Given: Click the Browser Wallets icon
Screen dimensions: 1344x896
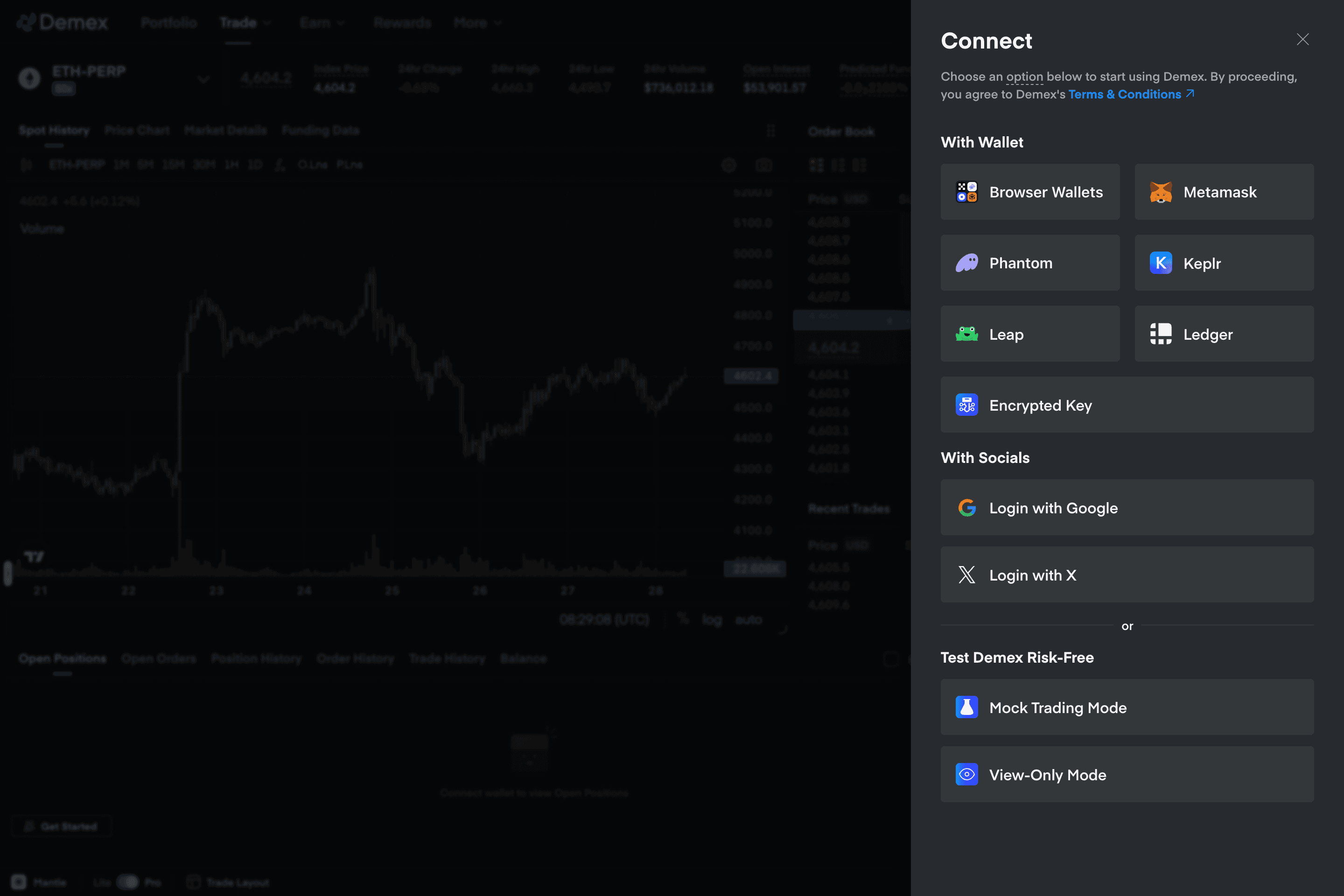Looking at the screenshot, I should pyautogui.click(x=967, y=192).
